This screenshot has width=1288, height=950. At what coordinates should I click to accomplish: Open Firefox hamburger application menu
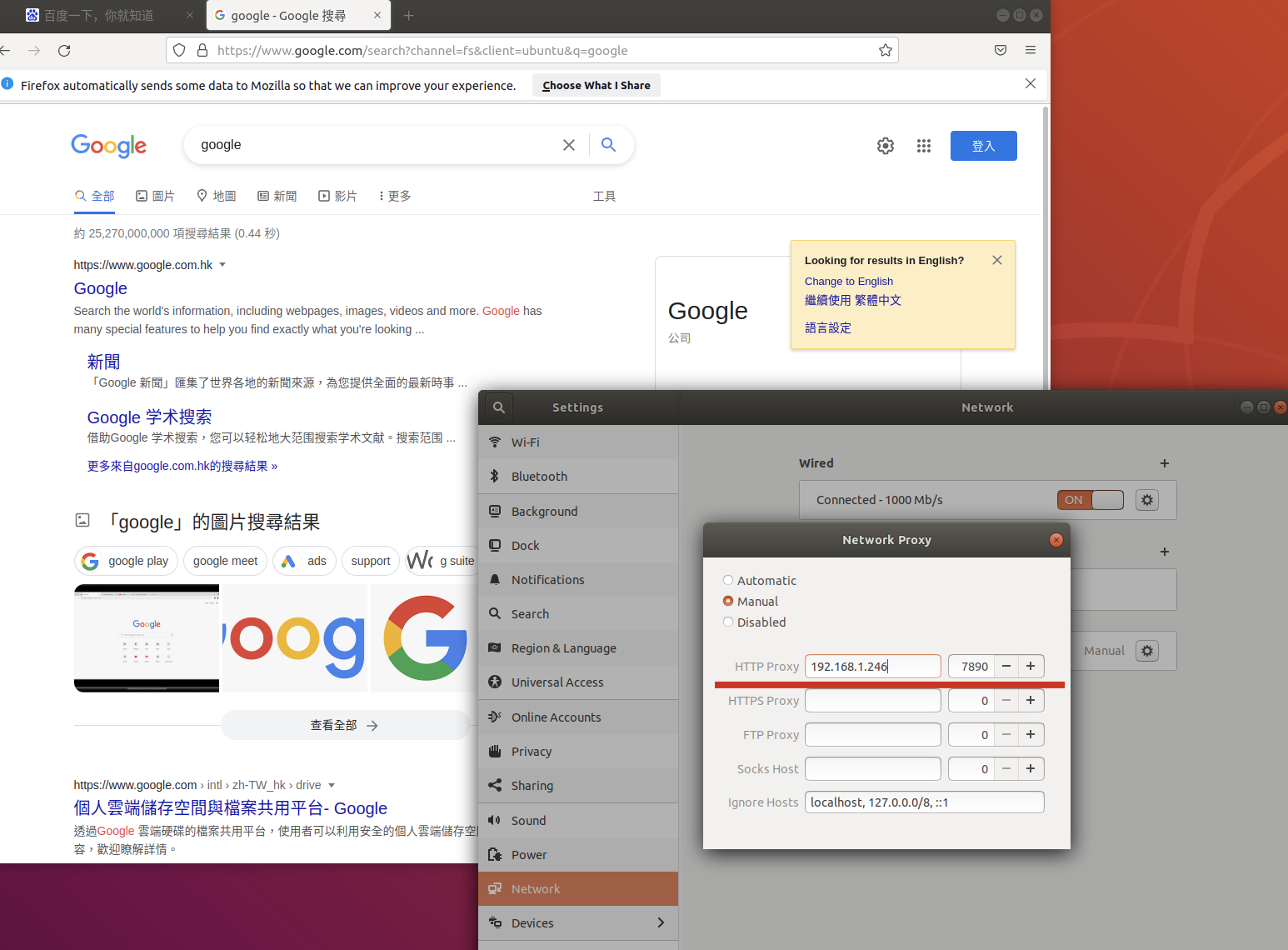(1030, 51)
